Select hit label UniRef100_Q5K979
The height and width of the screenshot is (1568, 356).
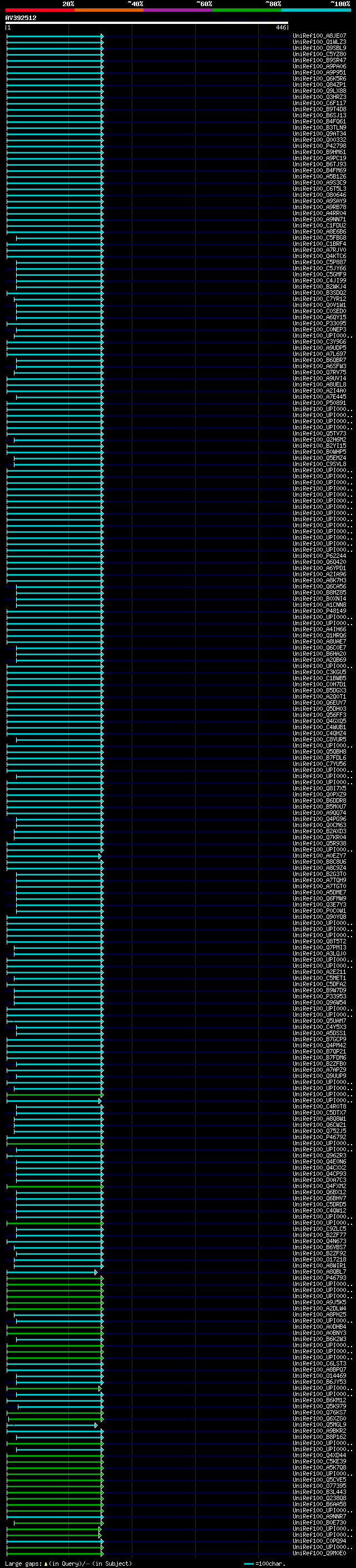coord(319,1406)
